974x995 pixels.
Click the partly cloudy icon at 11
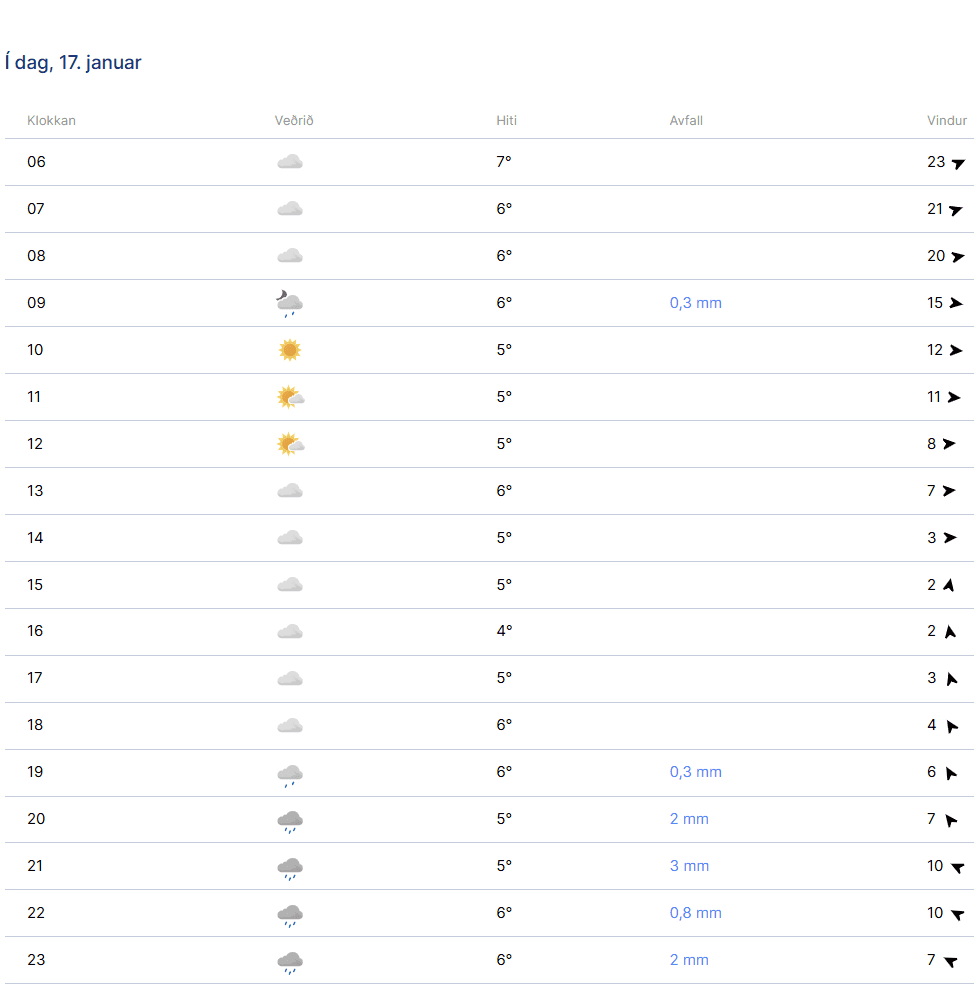(x=291, y=397)
